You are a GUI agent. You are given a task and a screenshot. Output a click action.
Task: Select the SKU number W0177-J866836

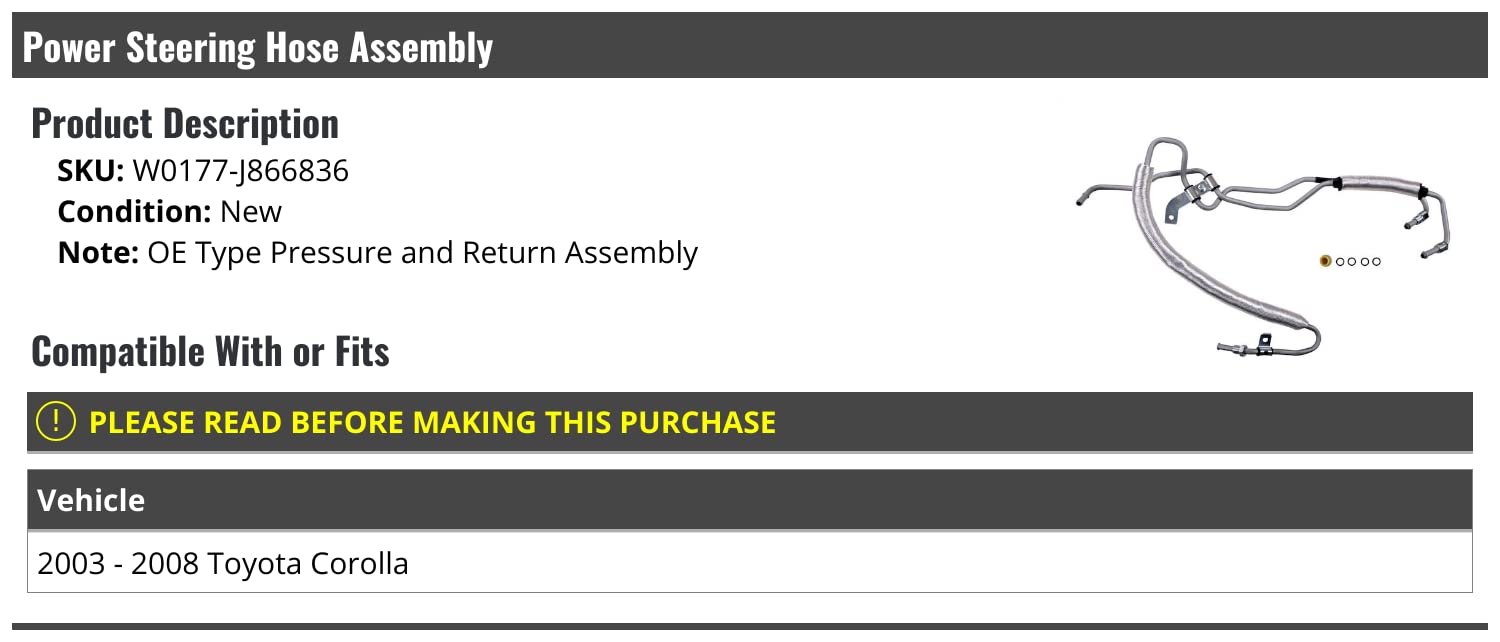[241, 171]
